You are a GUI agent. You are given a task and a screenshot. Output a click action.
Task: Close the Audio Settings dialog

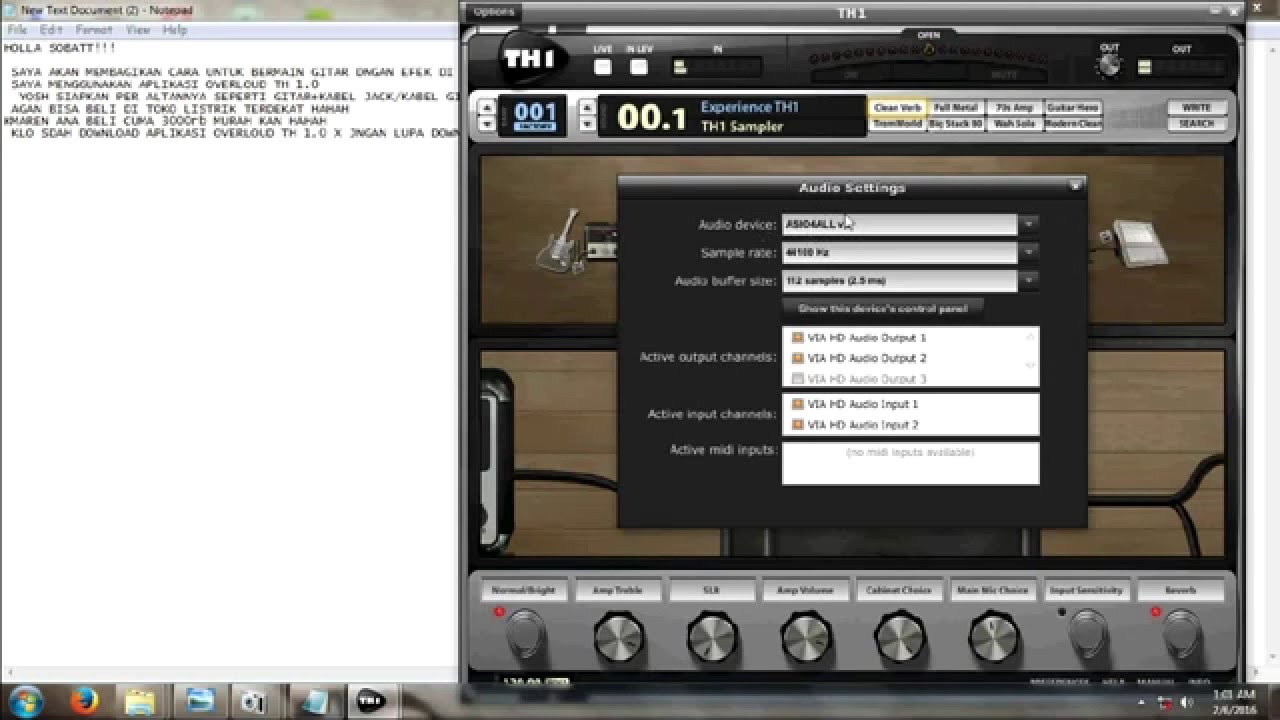coord(1075,185)
